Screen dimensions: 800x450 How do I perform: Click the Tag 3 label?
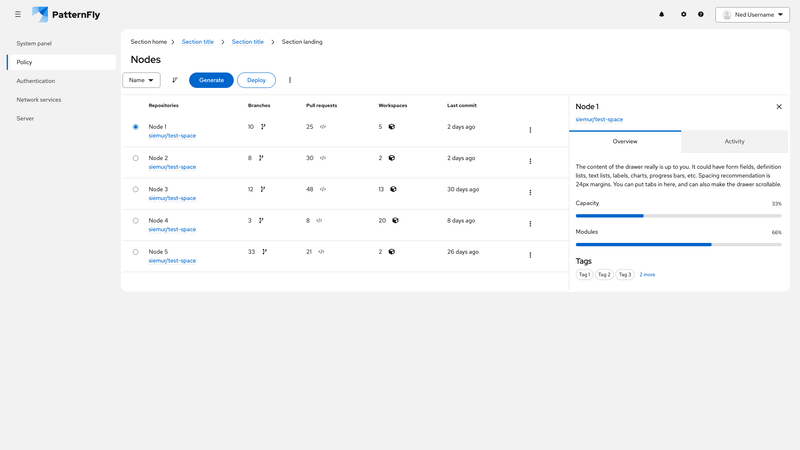(x=624, y=274)
